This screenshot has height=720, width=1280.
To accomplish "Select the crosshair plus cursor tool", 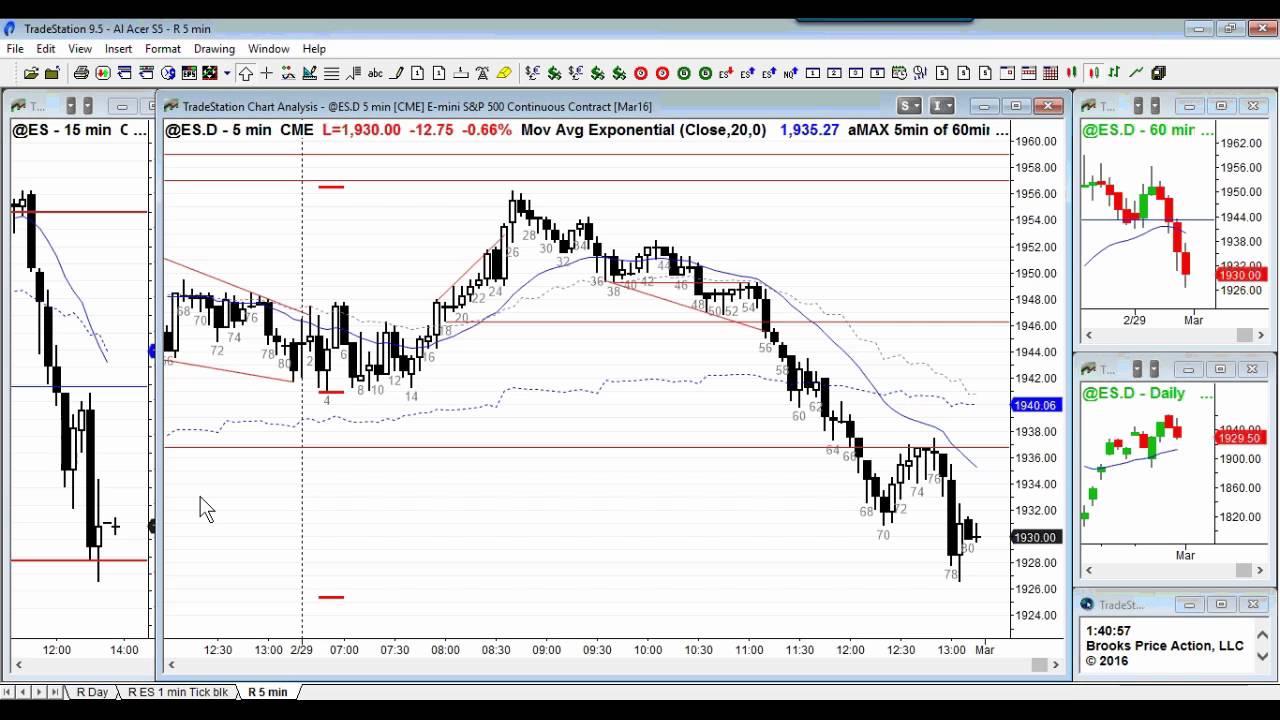I will coord(267,73).
